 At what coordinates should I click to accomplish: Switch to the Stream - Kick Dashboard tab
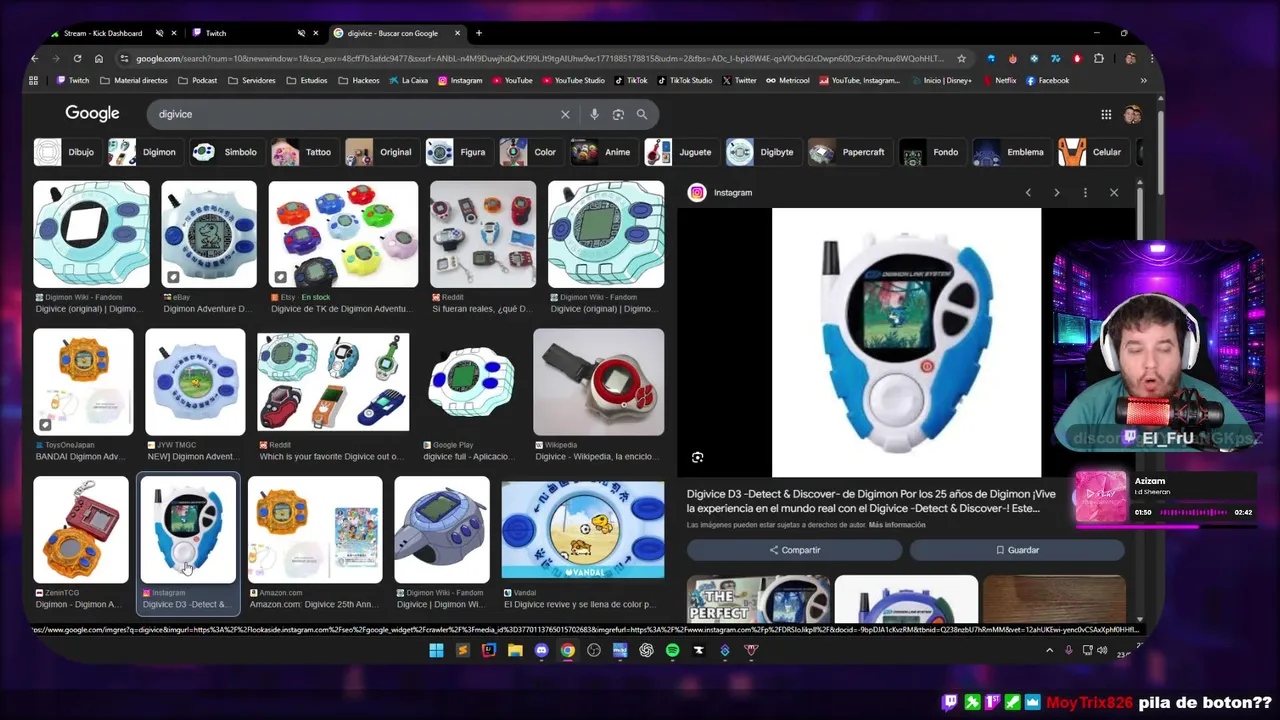pos(103,33)
